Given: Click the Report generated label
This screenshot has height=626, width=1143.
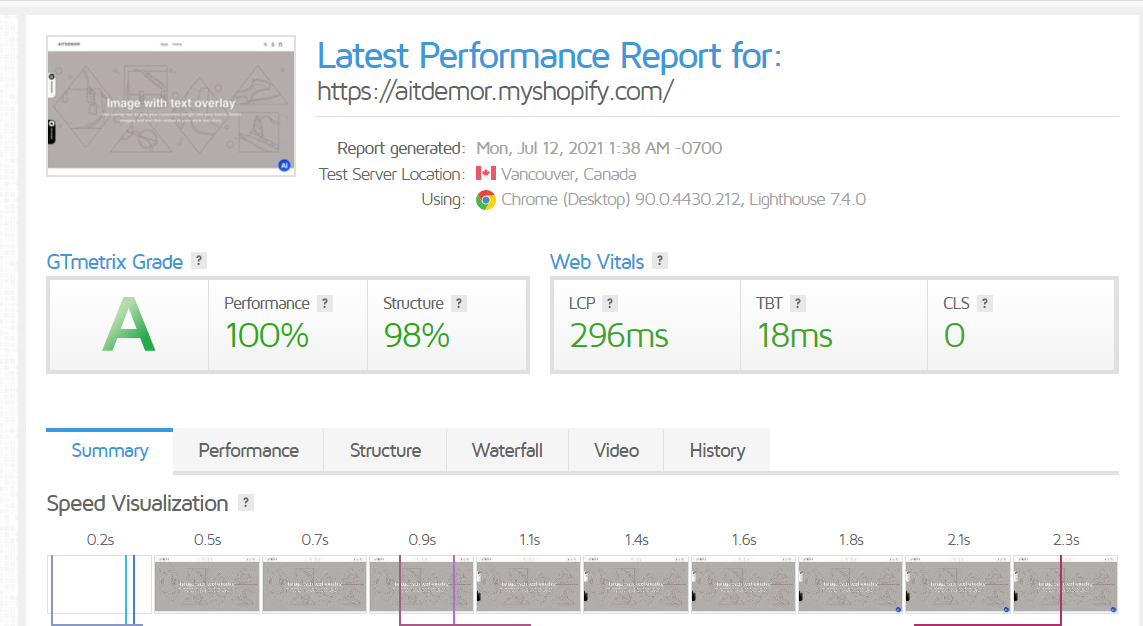Looking at the screenshot, I should (401, 148).
